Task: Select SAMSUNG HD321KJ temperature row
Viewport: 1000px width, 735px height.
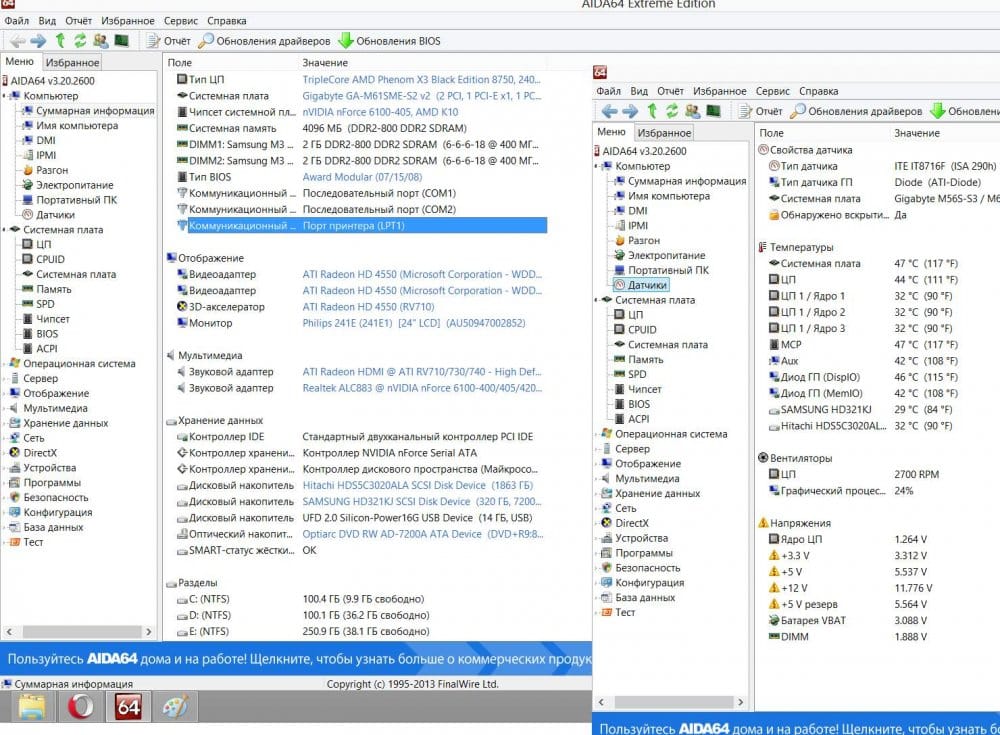Action: [860, 409]
